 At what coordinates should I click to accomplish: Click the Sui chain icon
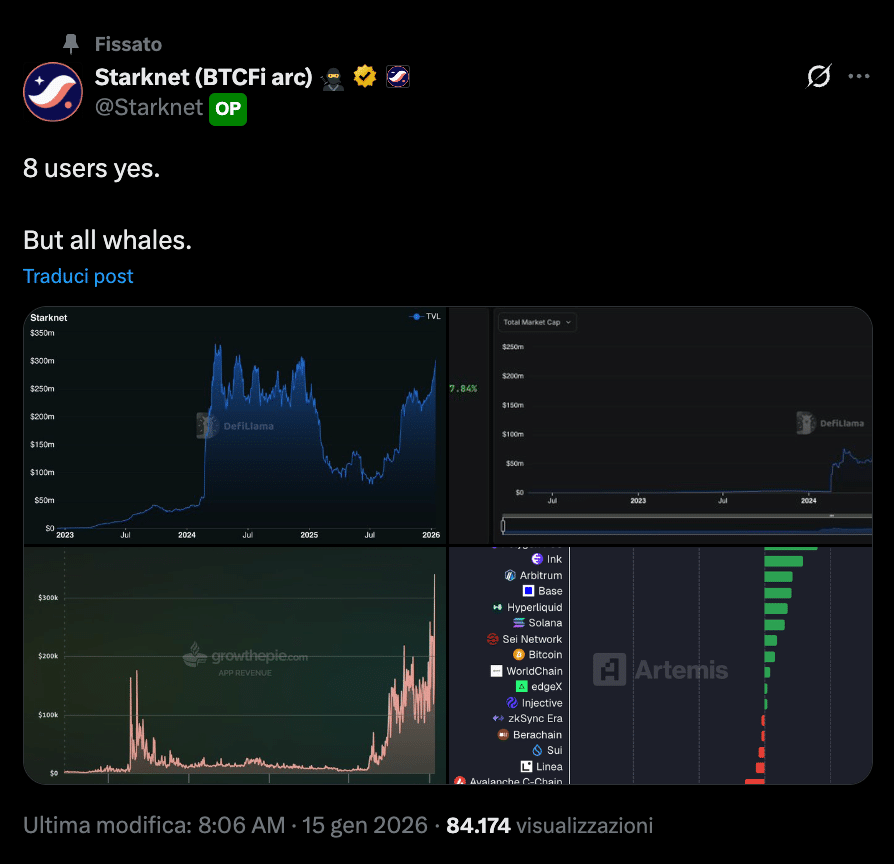[x=537, y=751]
